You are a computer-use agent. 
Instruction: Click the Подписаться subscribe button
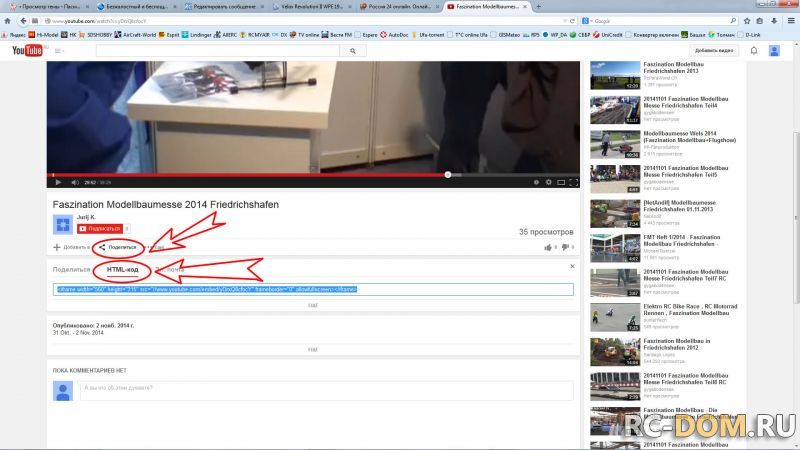pos(100,229)
